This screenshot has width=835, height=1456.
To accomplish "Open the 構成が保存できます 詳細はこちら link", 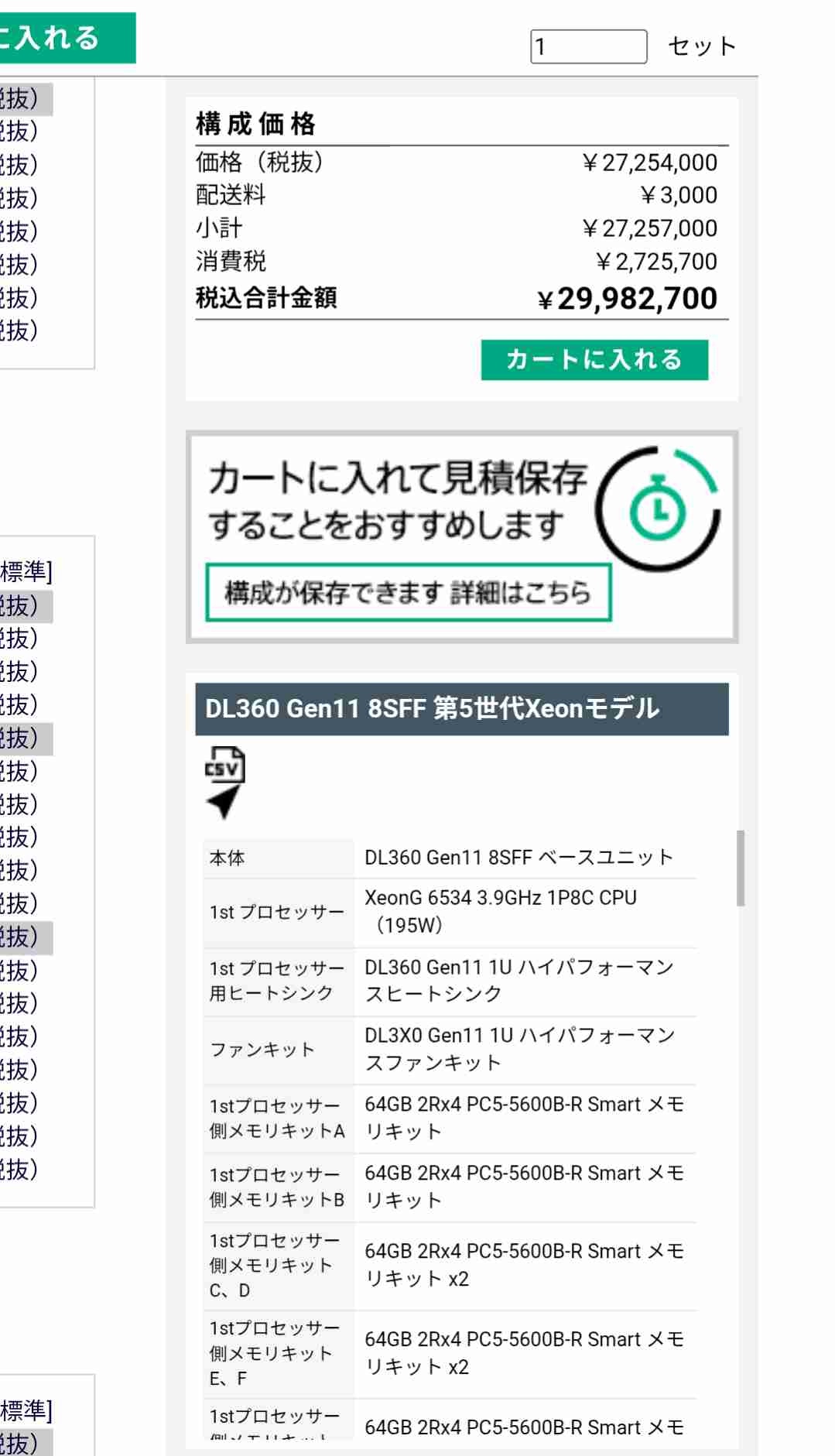I will click(408, 593).
